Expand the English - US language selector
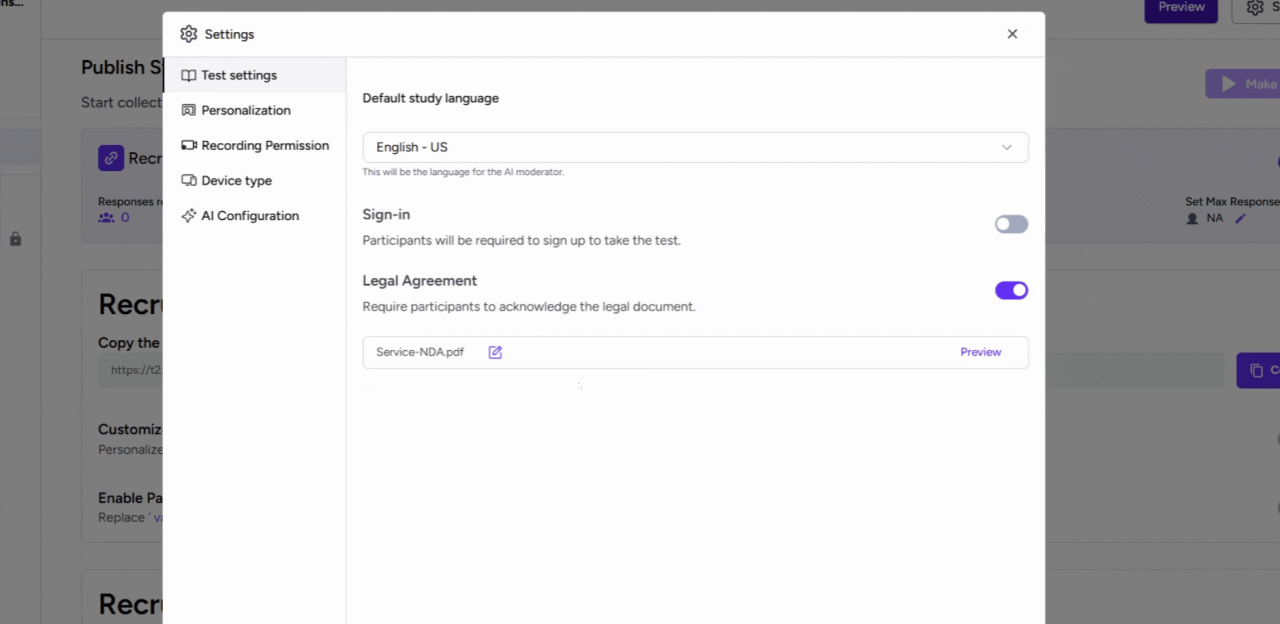The height and width of the screenshot is (624, 1280). pos(695,146)
